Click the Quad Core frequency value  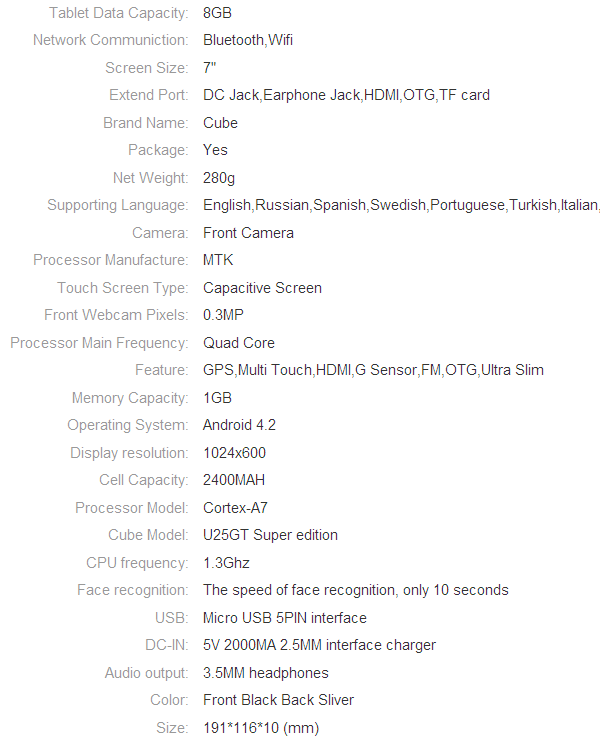[239, 343]
